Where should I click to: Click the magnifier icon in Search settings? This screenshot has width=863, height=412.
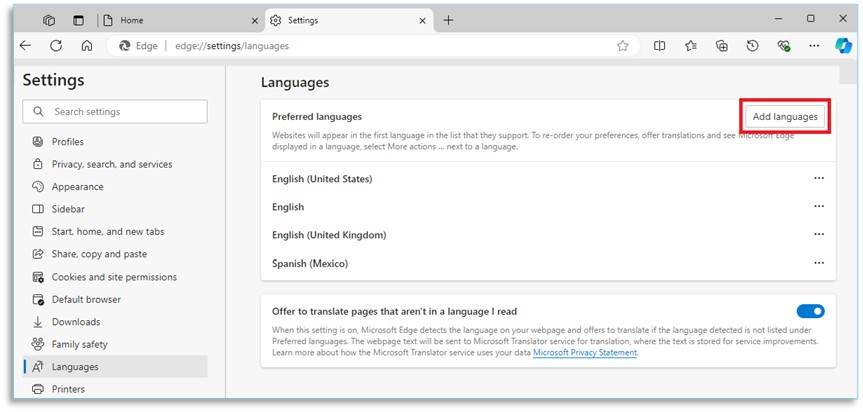38,112
